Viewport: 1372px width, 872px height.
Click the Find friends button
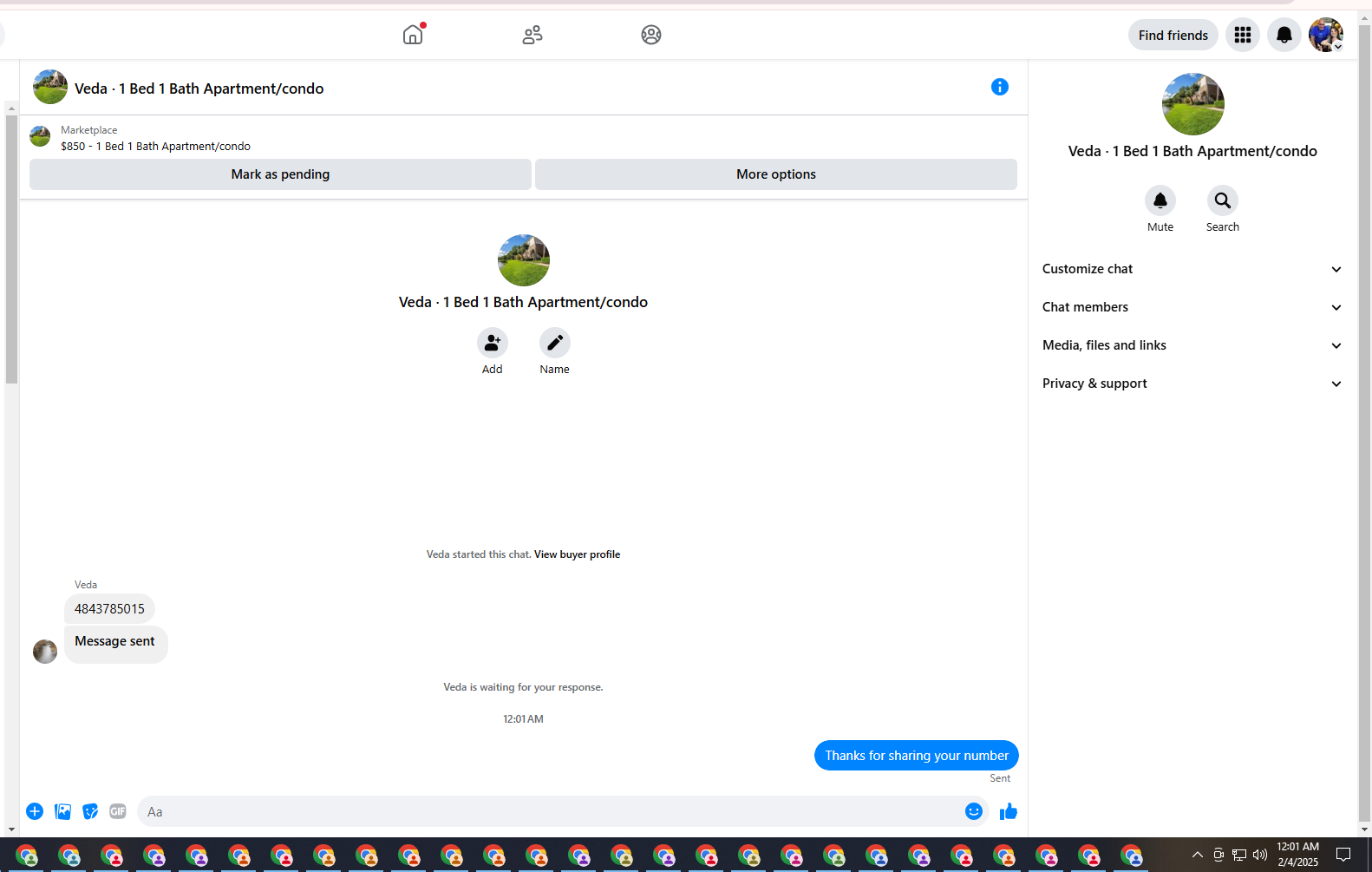coord(1173,35)
